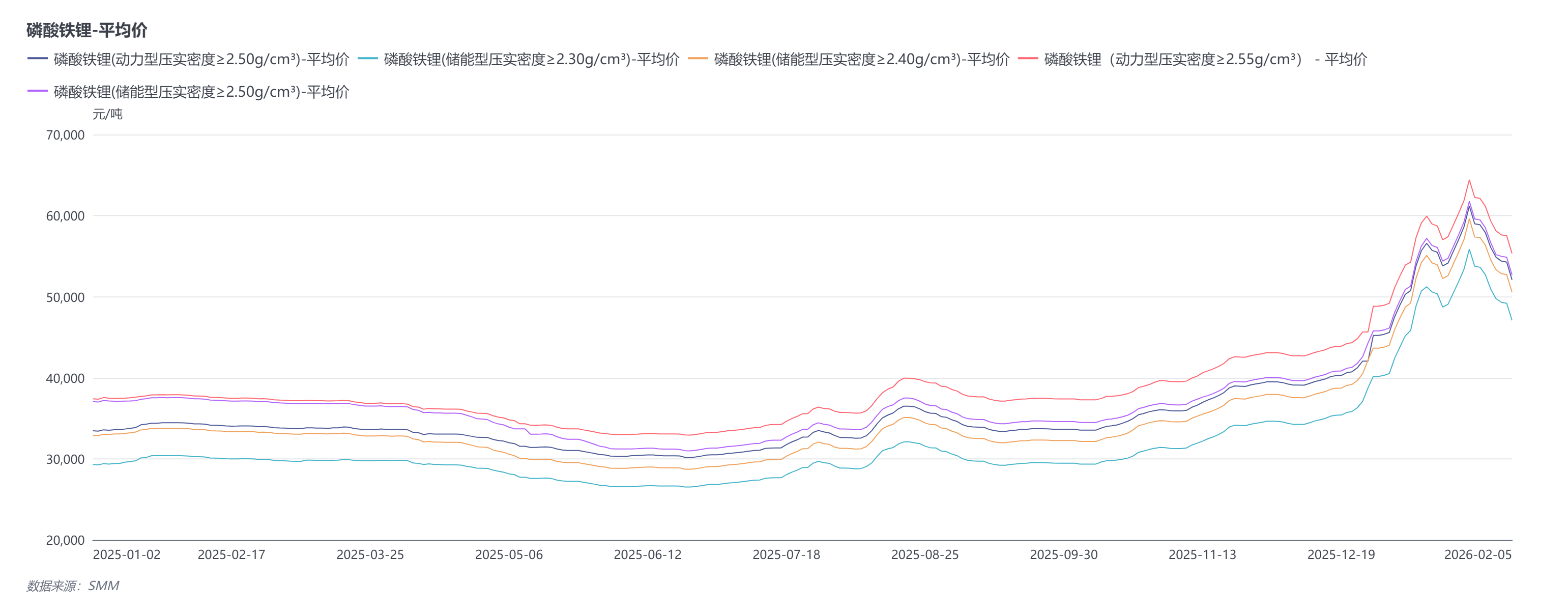The height and width of the screenshot is (611, 1568).
Task: Hide the 储能型压实密度≥2.50g/cm³ series label
Action: tap(201, 91)
